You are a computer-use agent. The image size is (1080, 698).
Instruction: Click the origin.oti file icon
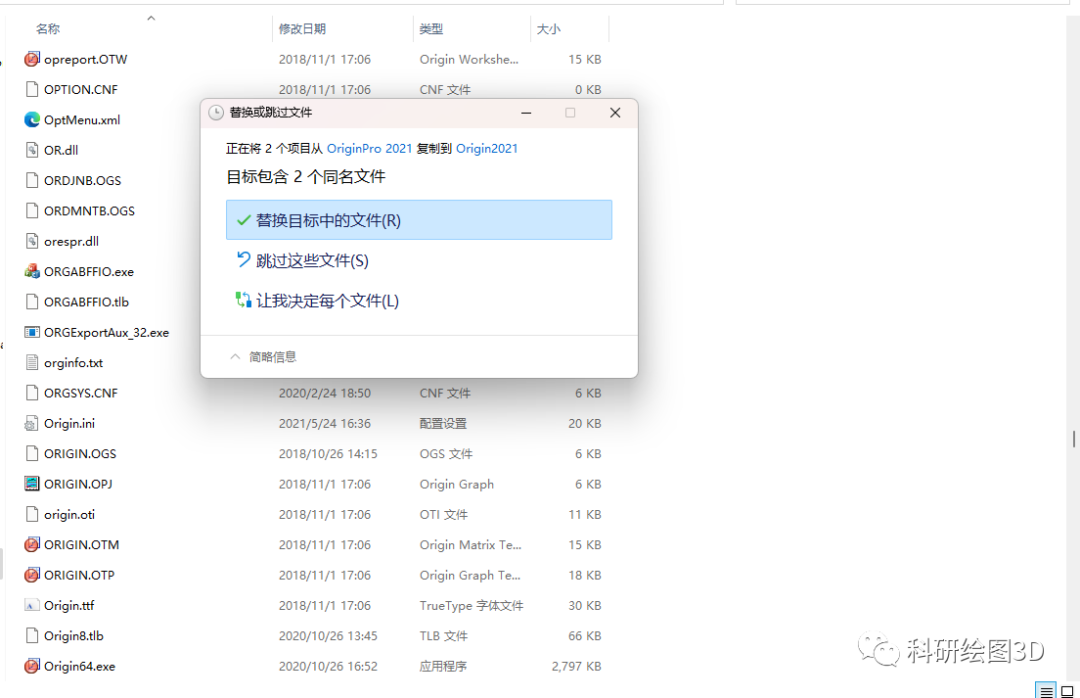[32, 514]
